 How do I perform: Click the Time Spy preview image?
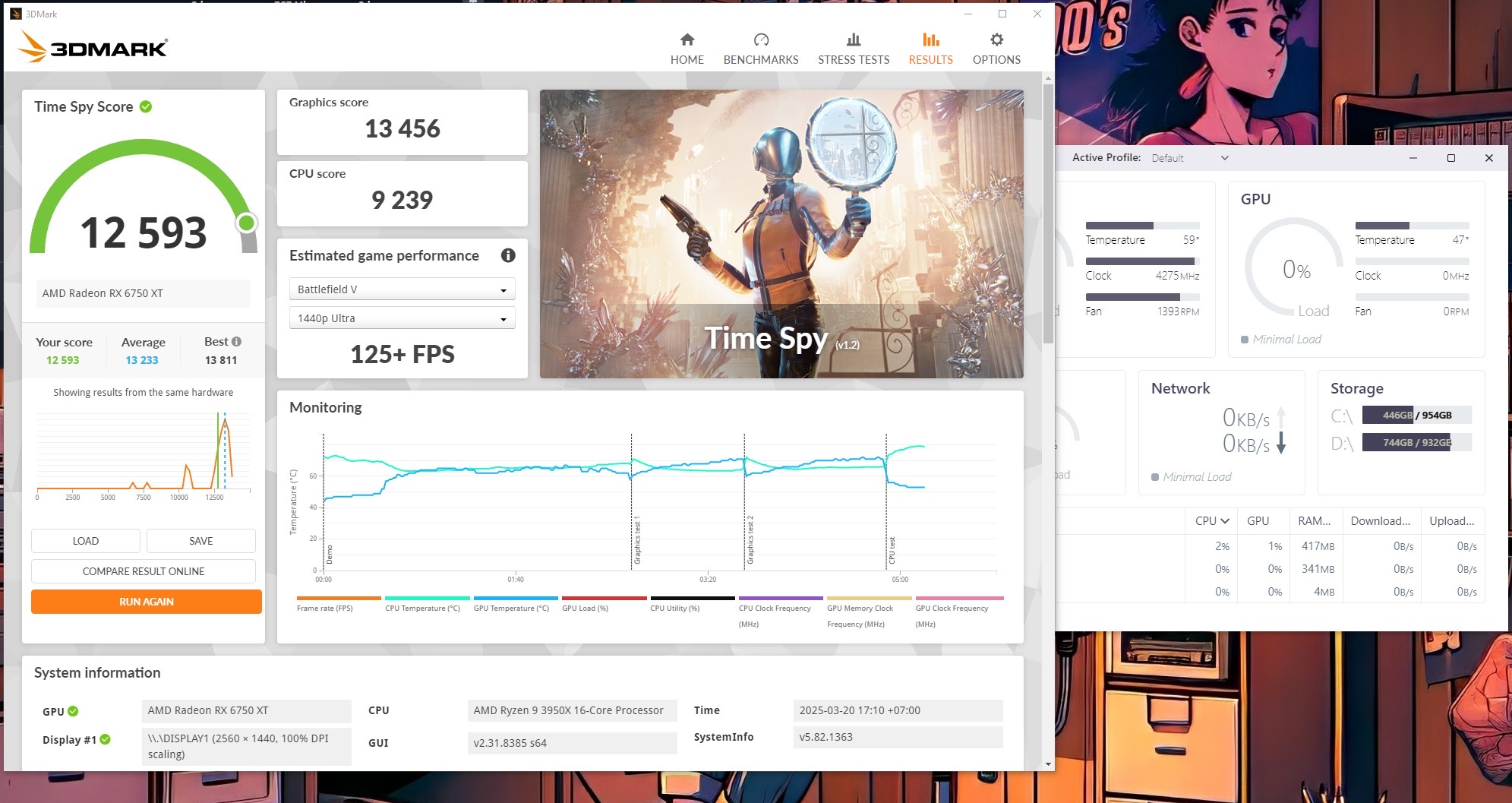tap(781, 234)
